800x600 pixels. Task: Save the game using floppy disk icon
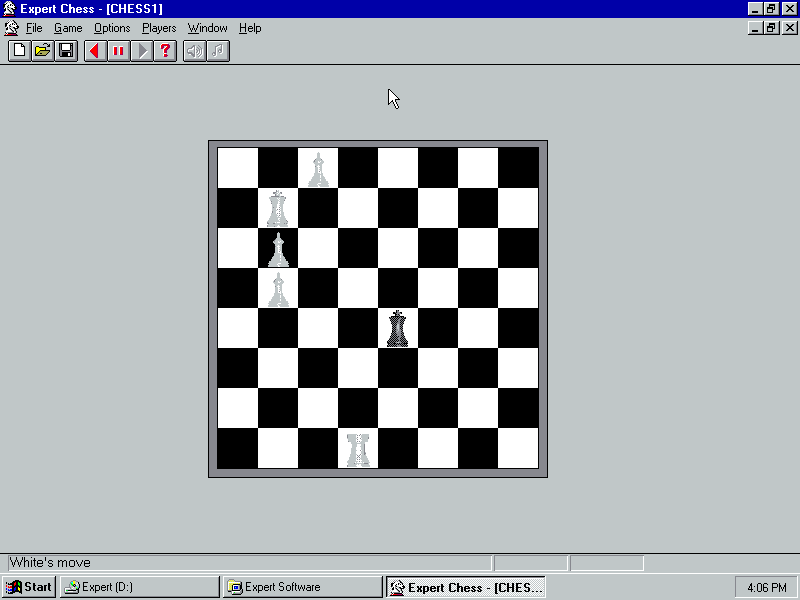66,51
